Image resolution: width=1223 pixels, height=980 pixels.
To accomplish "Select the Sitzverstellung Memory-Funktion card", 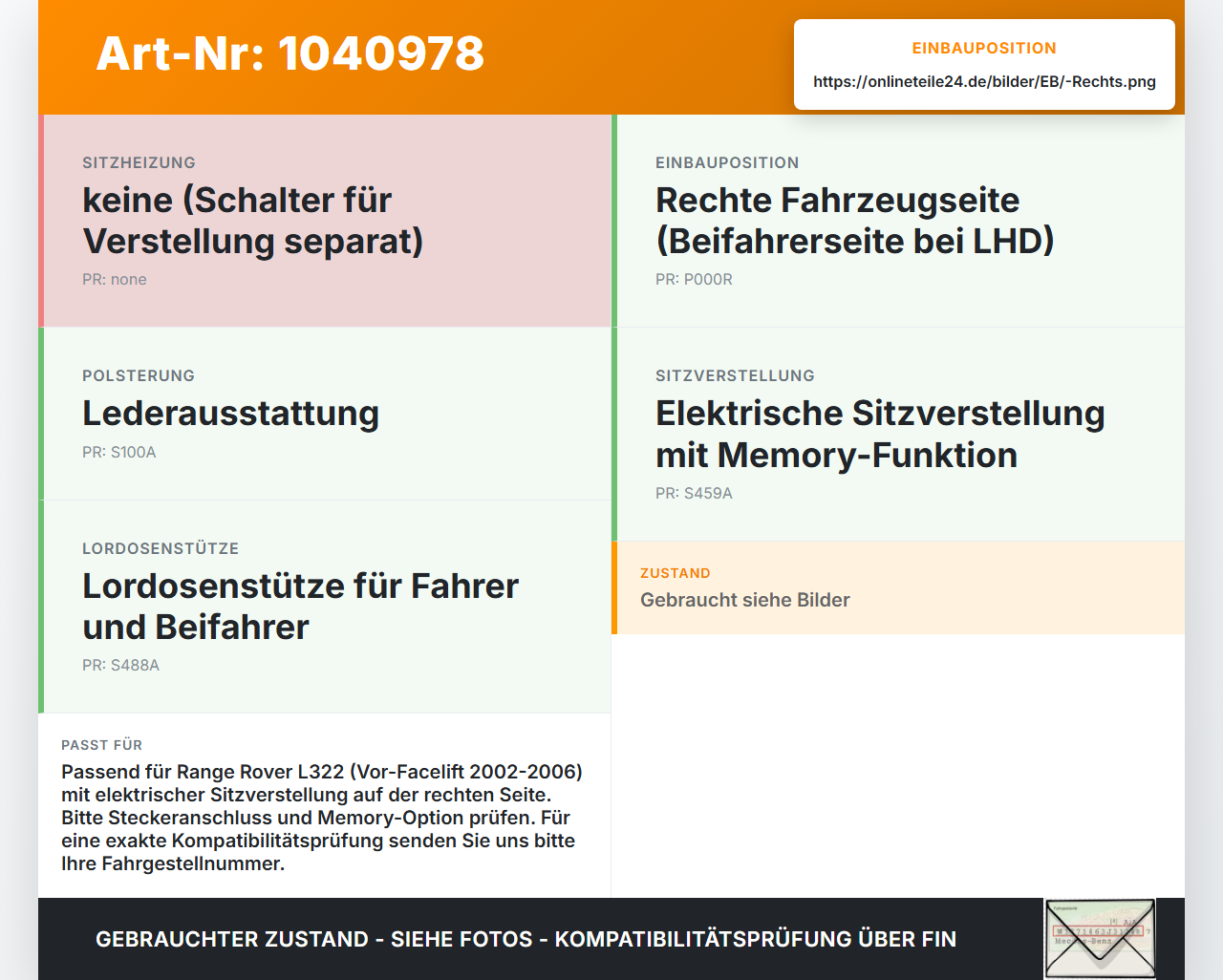I will point(898,434).
